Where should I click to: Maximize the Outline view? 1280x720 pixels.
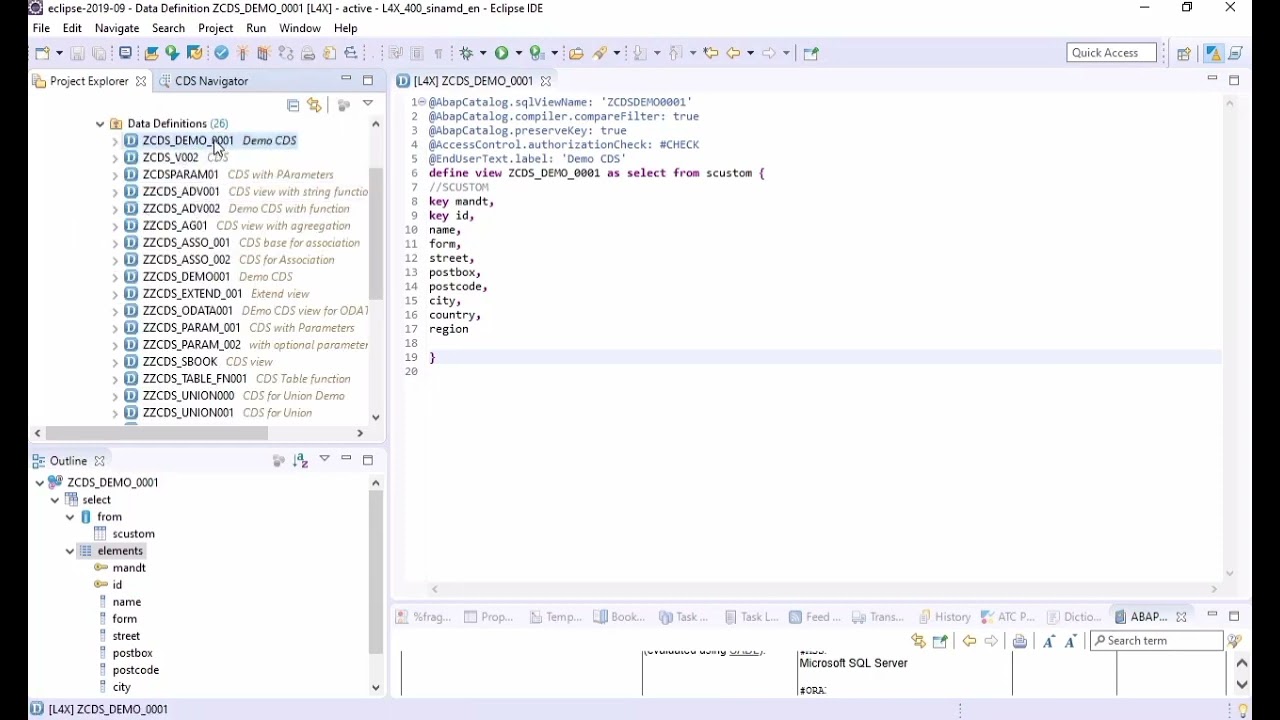click(368, 460)
